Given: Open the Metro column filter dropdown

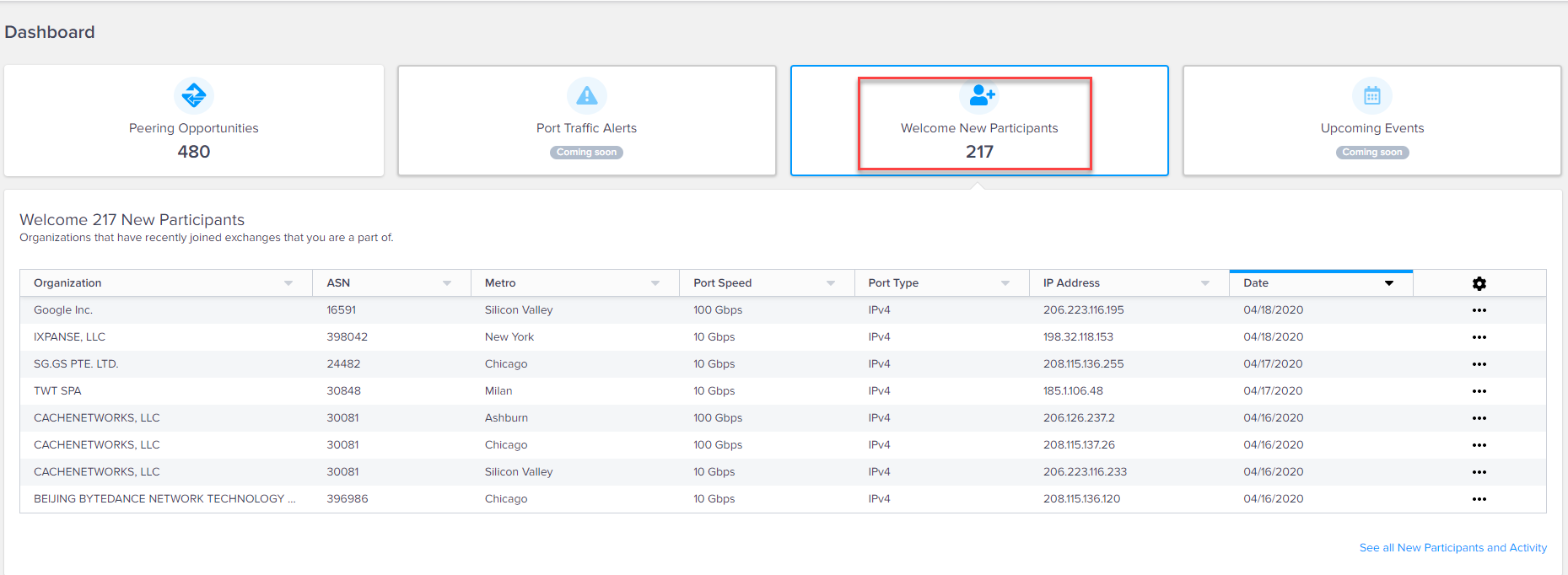Looking at the screenshot, I should point(655,283).
